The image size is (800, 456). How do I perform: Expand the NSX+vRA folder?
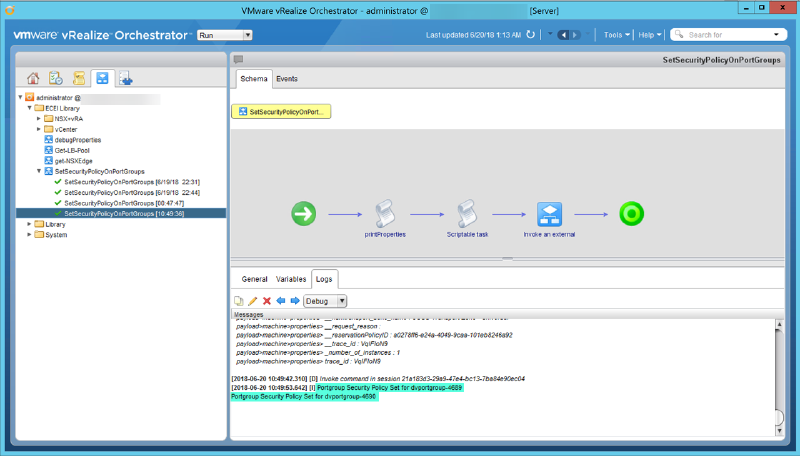coord(39,118)
